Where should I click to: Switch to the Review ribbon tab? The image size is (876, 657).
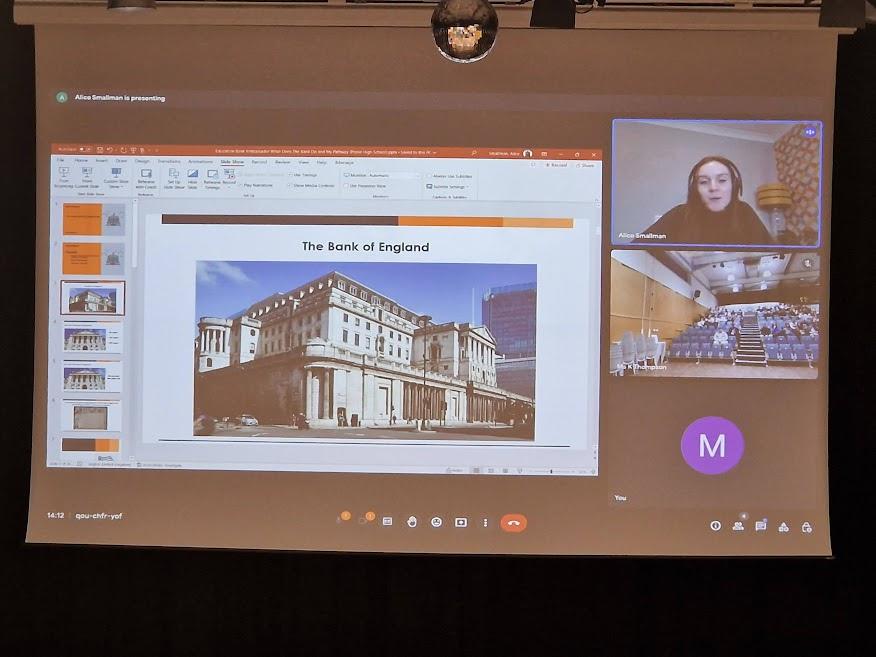[x=282, y=162]
